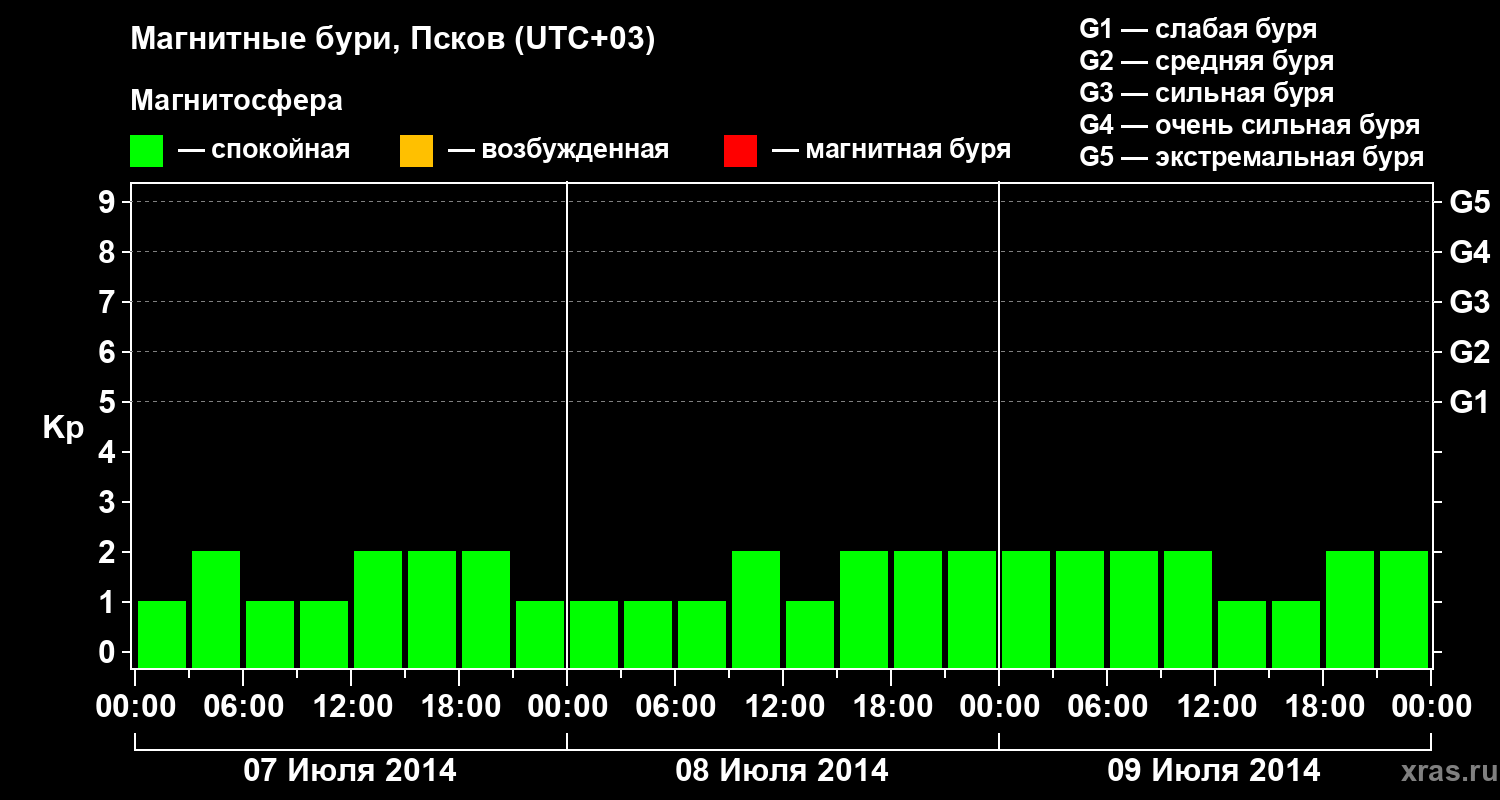Select the 'Магнитосфера' legend heading

237,101
